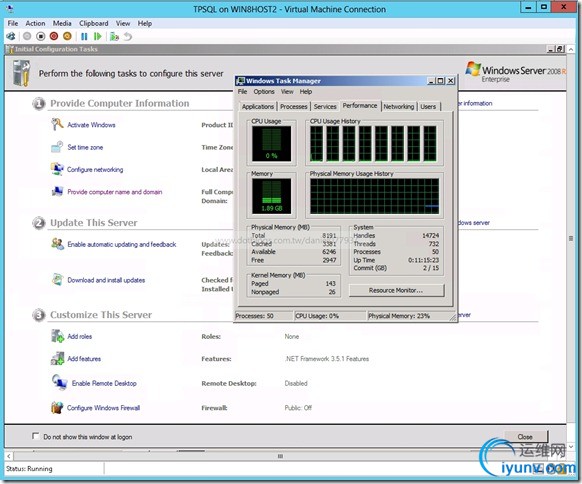Select the Performance tab
Image resolution: width=582 pixels, height=484 pixels.
[x=360, y=106]
